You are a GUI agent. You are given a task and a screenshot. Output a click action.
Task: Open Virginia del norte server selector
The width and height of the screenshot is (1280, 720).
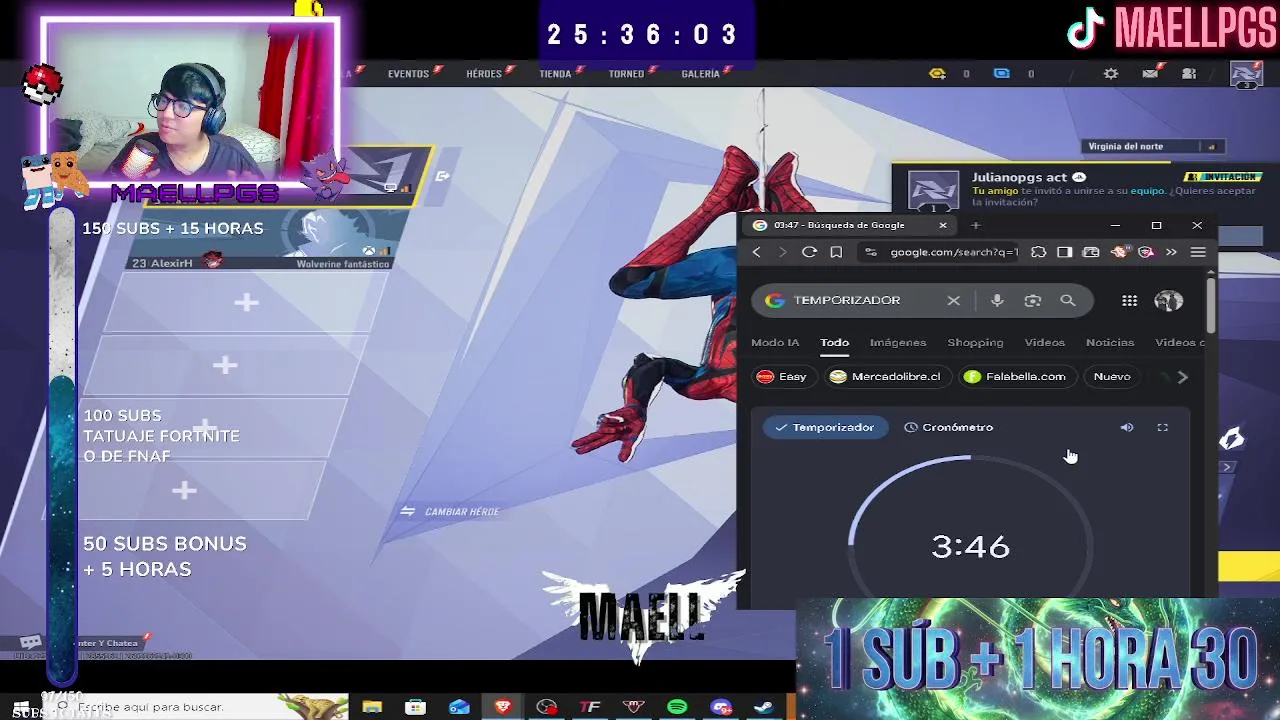(x=1155, y=147)
